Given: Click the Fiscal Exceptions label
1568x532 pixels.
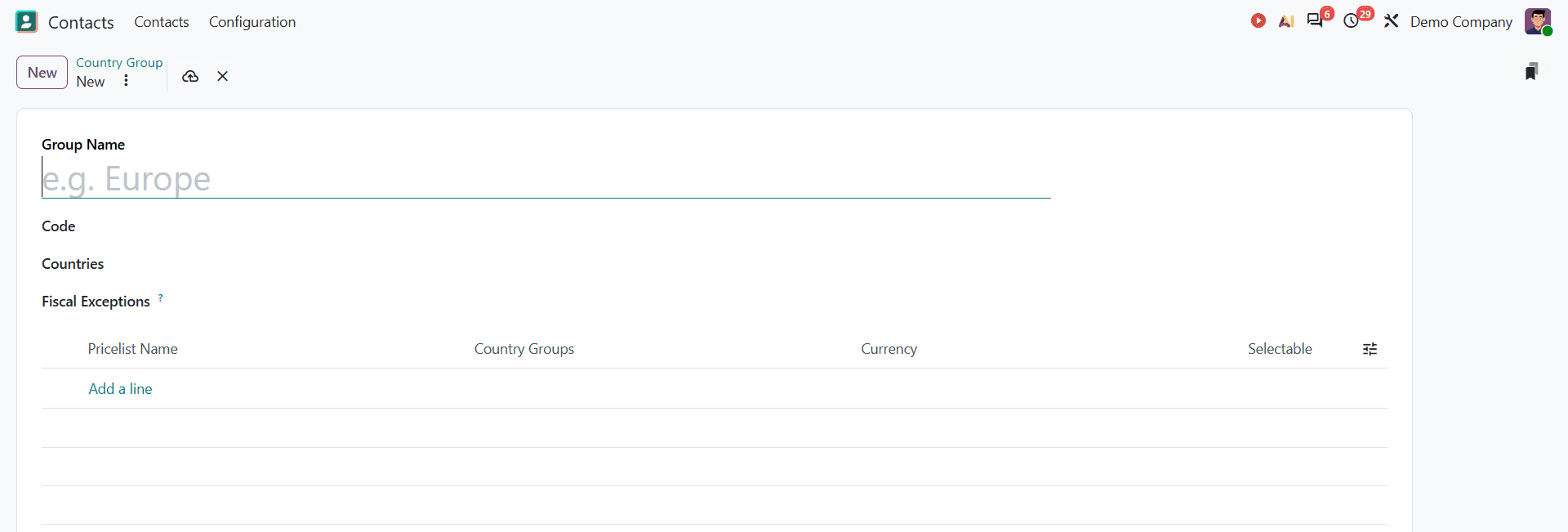Looking at the screenshot, I should (x=96, y=302).
